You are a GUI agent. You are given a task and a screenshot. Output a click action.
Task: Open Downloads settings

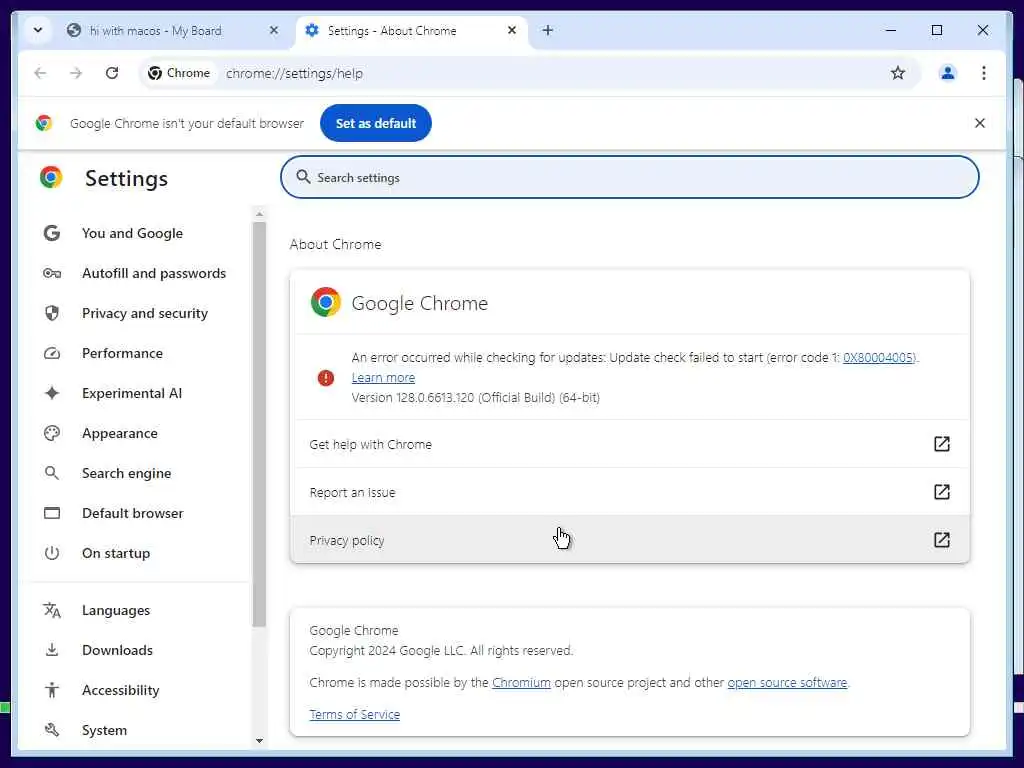117,650
